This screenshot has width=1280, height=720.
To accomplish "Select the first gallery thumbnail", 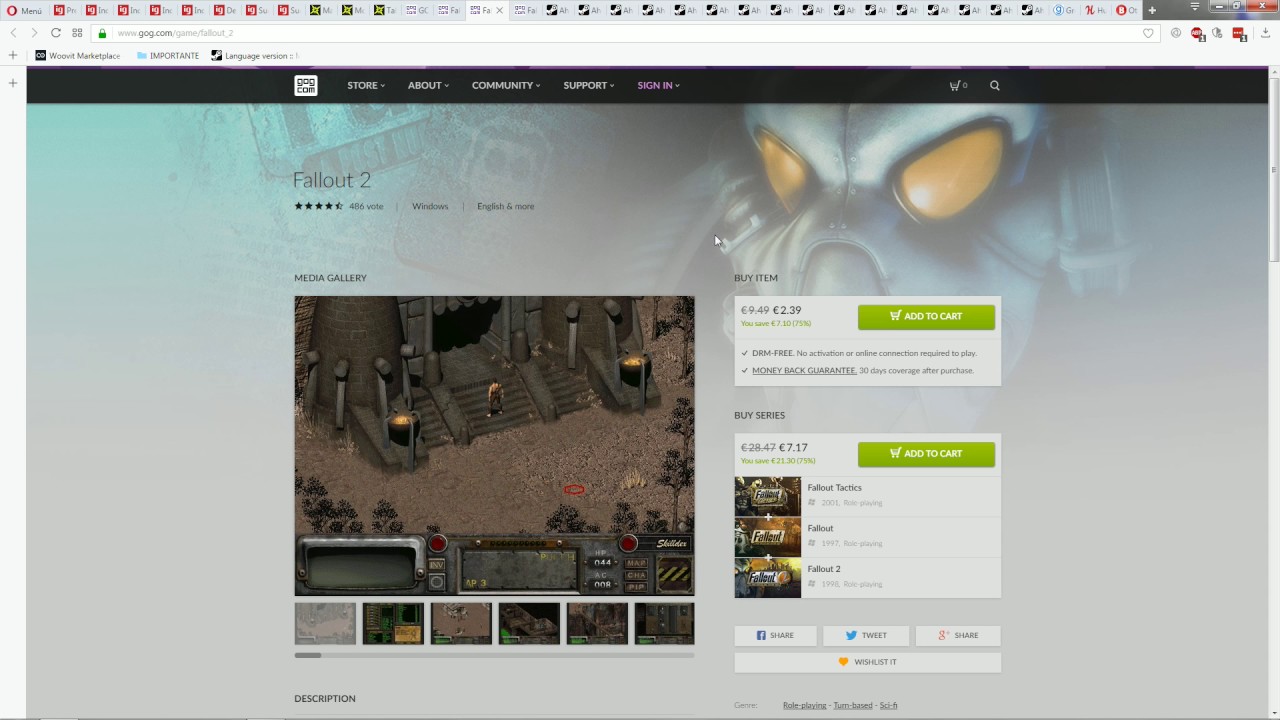I will [x=325, y=623].
